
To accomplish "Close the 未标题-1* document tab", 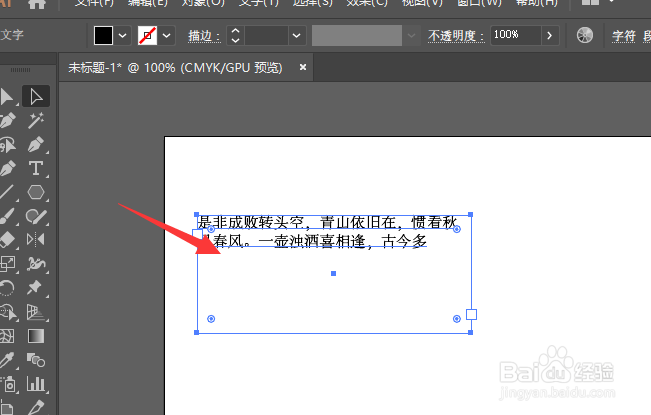I will tap(303, 67).
